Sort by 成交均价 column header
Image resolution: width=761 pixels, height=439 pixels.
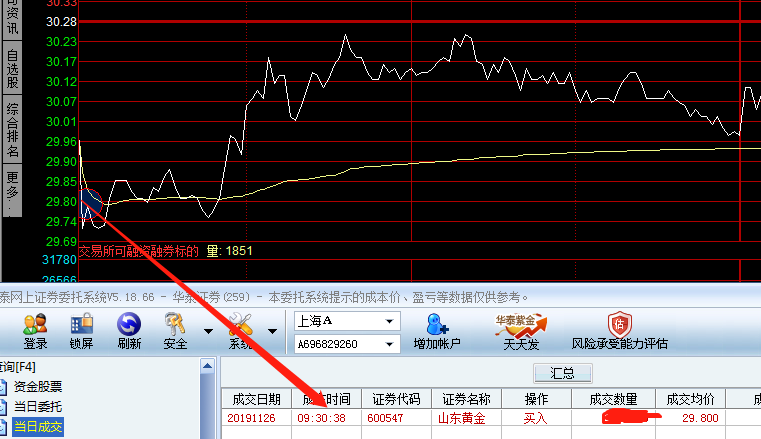click(x=690, y=399)
